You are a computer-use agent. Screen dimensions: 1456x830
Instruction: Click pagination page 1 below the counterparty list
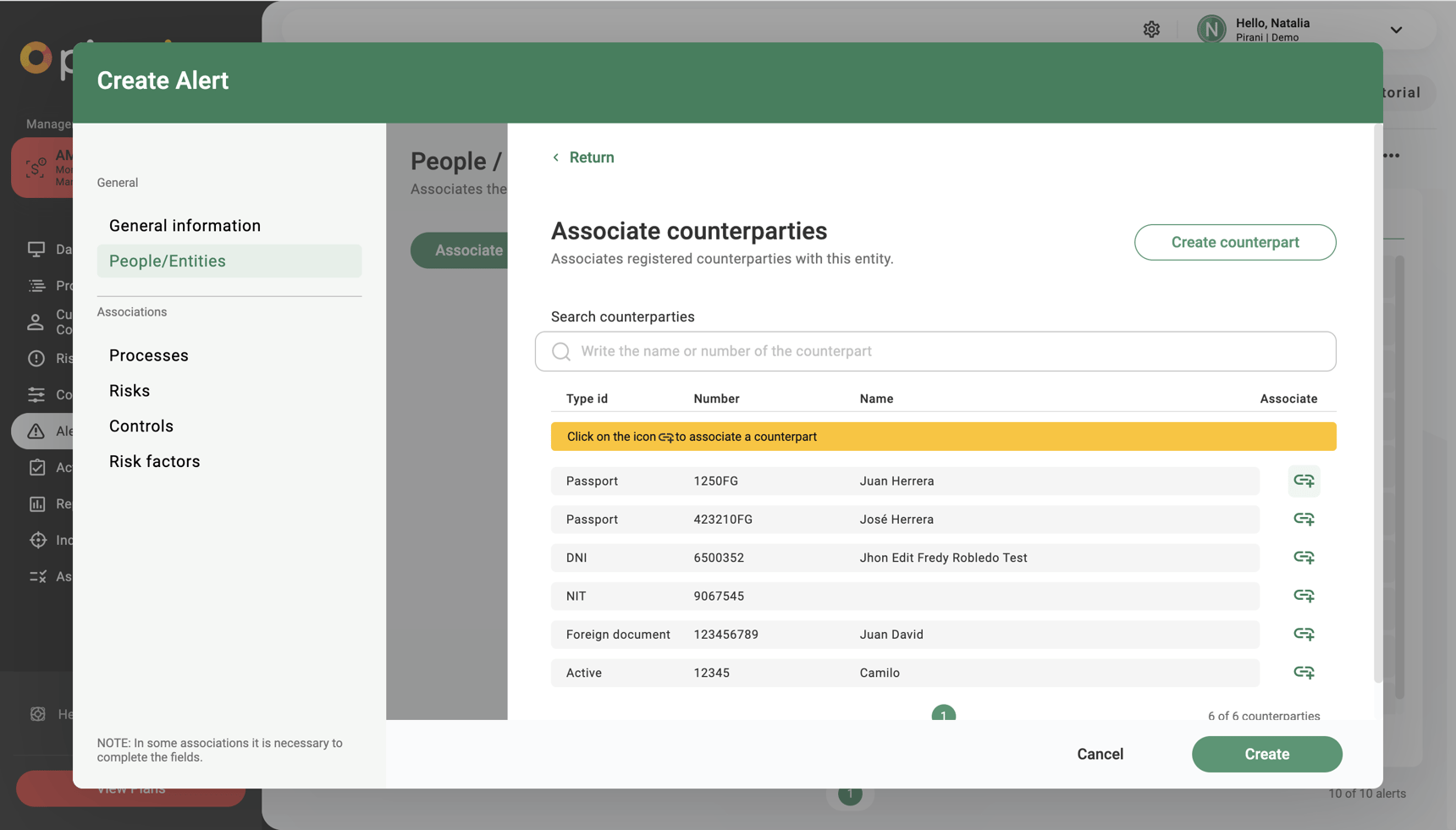[x=943, y=715]
